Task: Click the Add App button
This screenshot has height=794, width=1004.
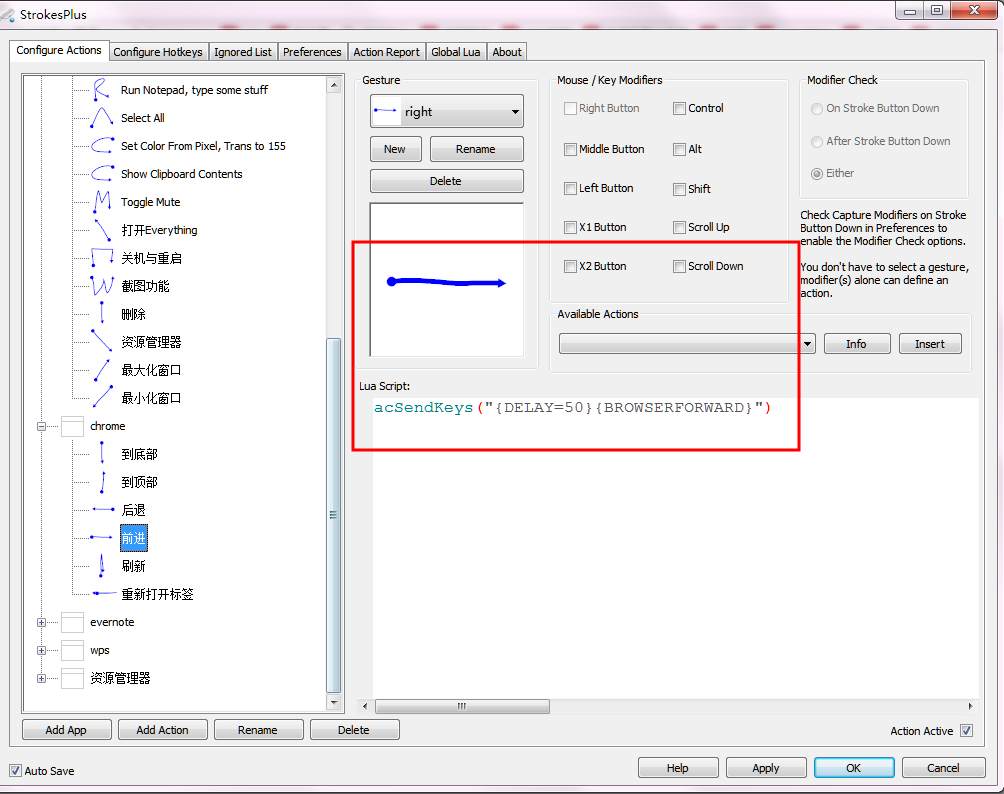Action: 66,729
